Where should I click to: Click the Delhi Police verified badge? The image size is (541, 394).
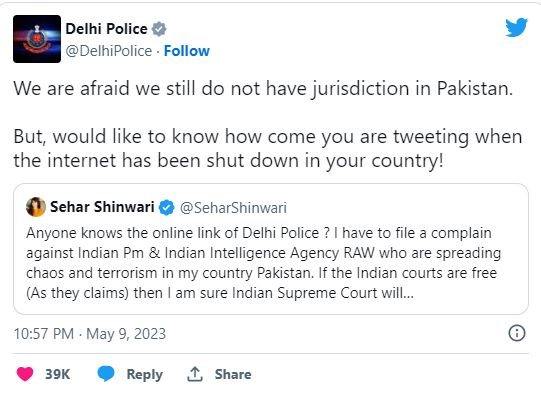(x=159, y=29)
